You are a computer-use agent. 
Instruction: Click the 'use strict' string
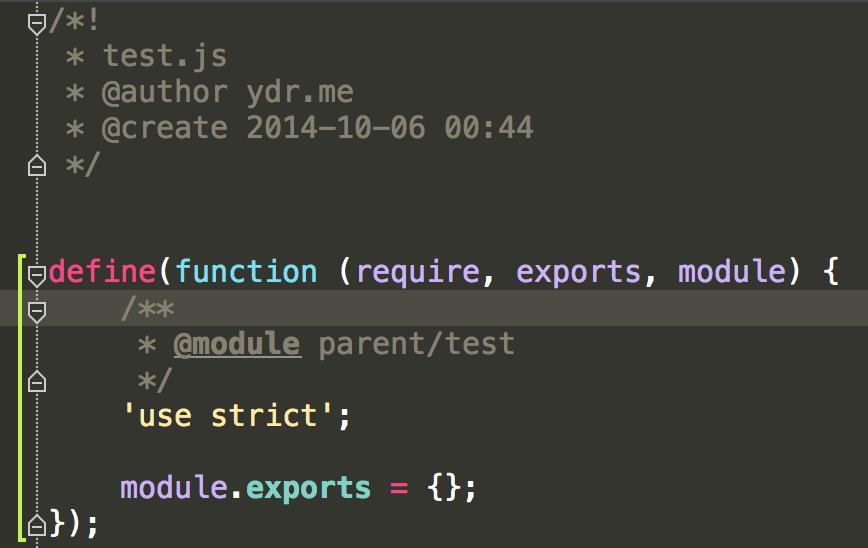[x=227, y=415]
